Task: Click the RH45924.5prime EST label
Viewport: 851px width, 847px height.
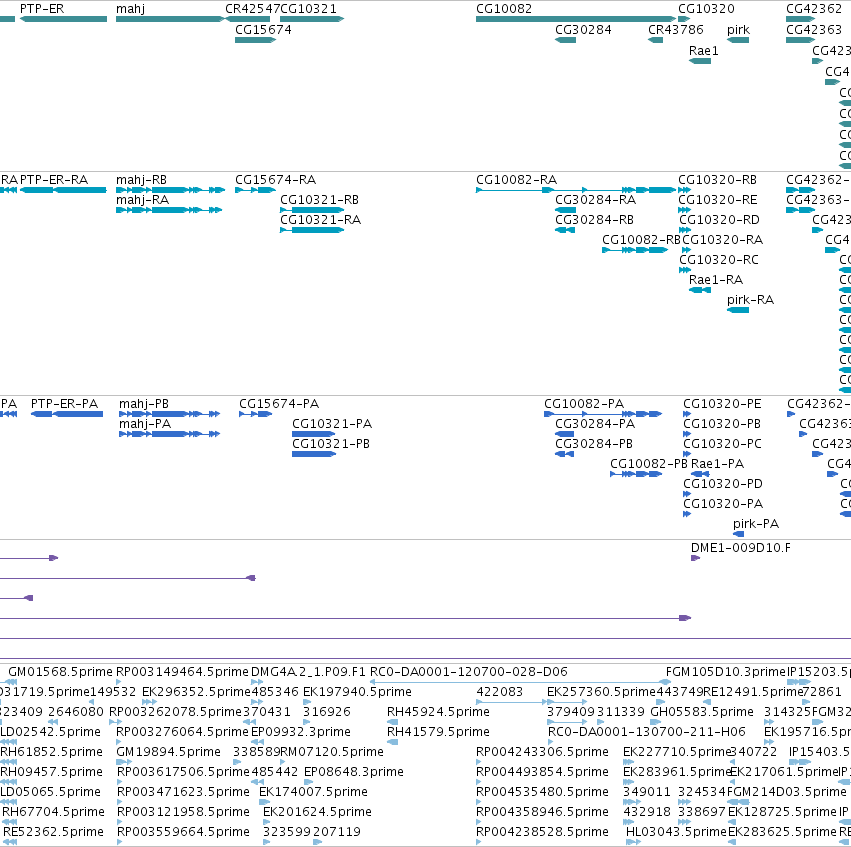Action: pyautogui.click(x=438, y=712)
